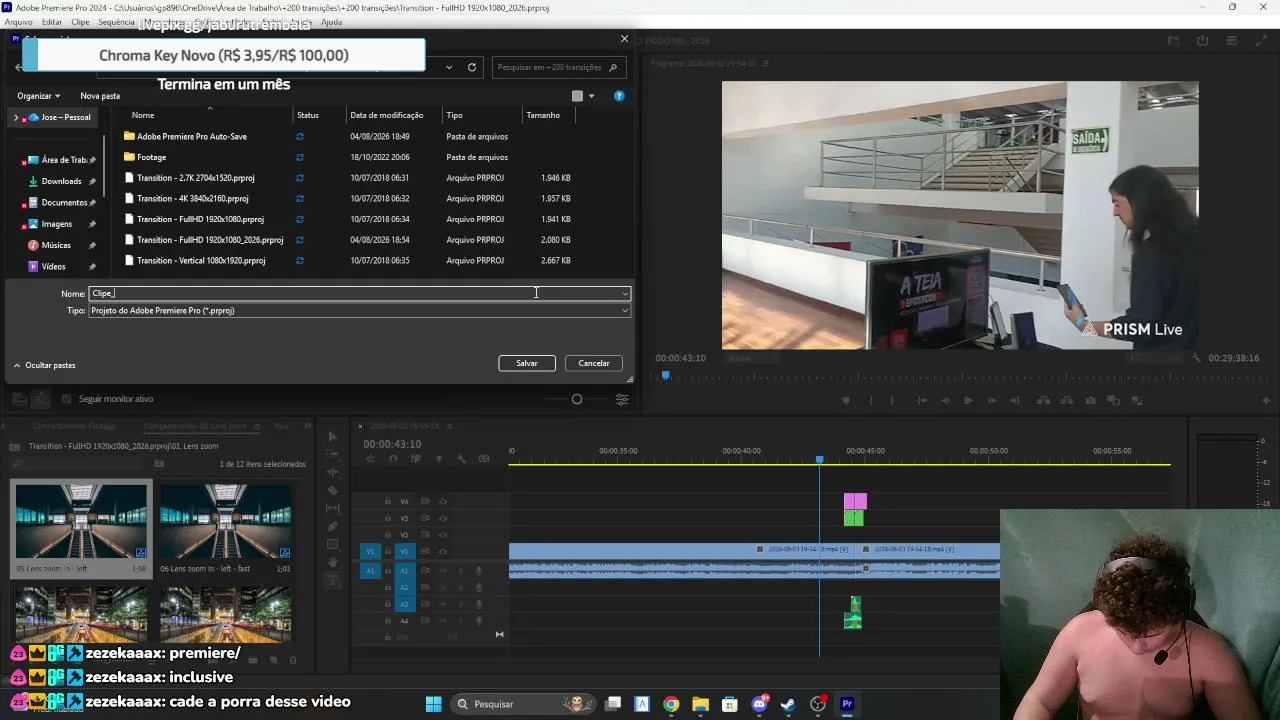
Task: Click the Cancelar button
Action: (594, 363)
